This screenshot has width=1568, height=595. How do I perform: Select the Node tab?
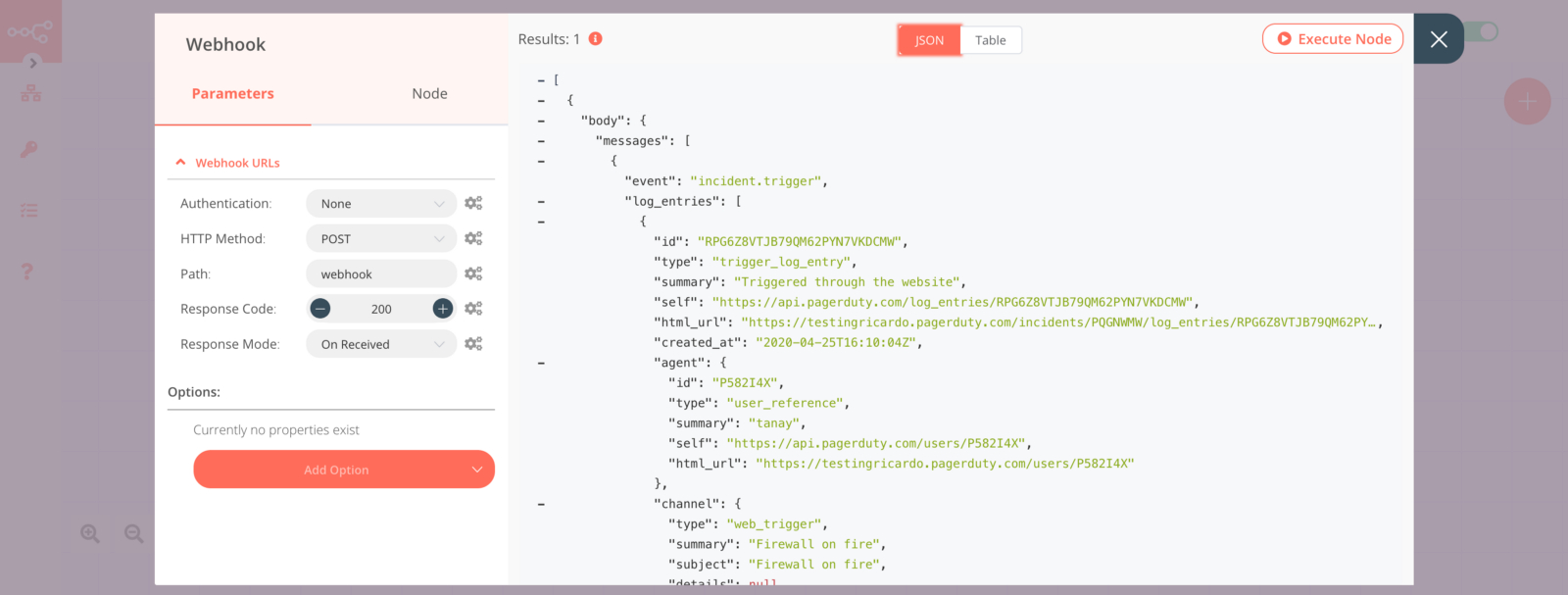[429, 94]
